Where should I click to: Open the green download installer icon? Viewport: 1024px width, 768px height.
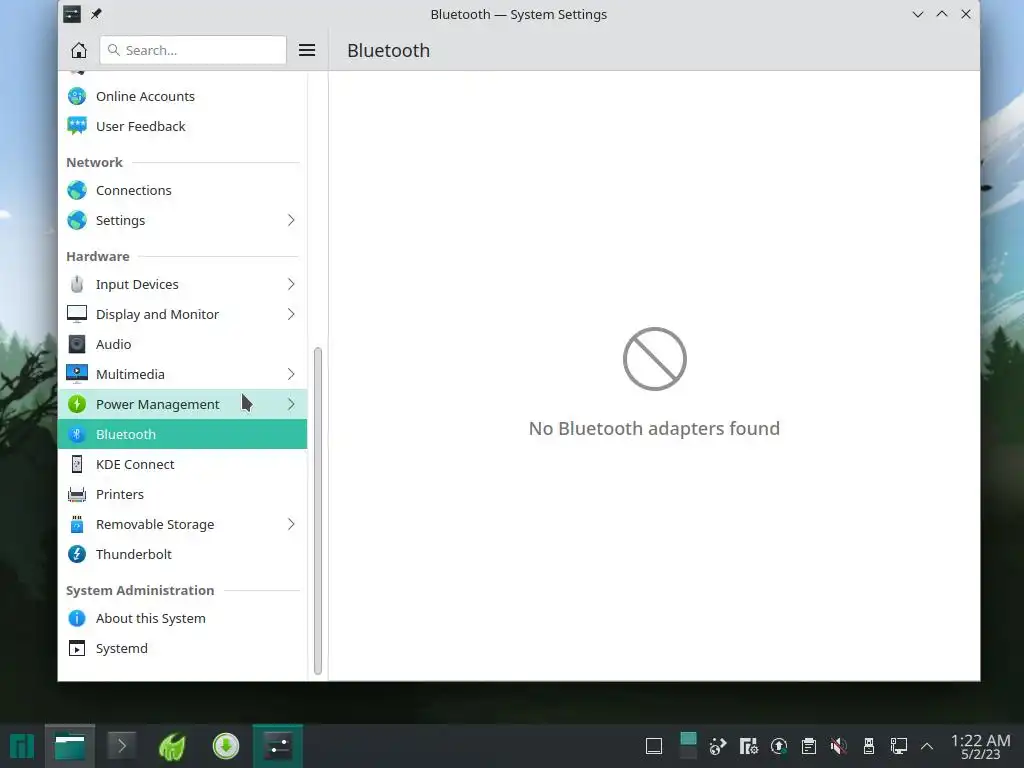[x=225, y=746]
